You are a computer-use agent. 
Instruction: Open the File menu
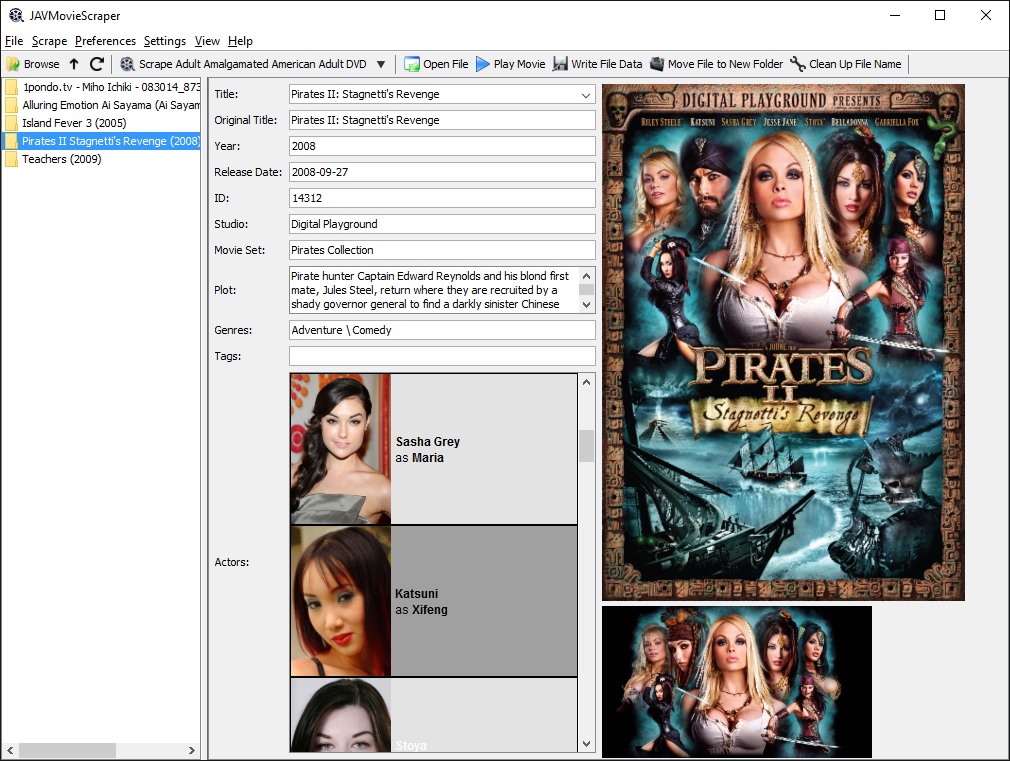[14, 41]
